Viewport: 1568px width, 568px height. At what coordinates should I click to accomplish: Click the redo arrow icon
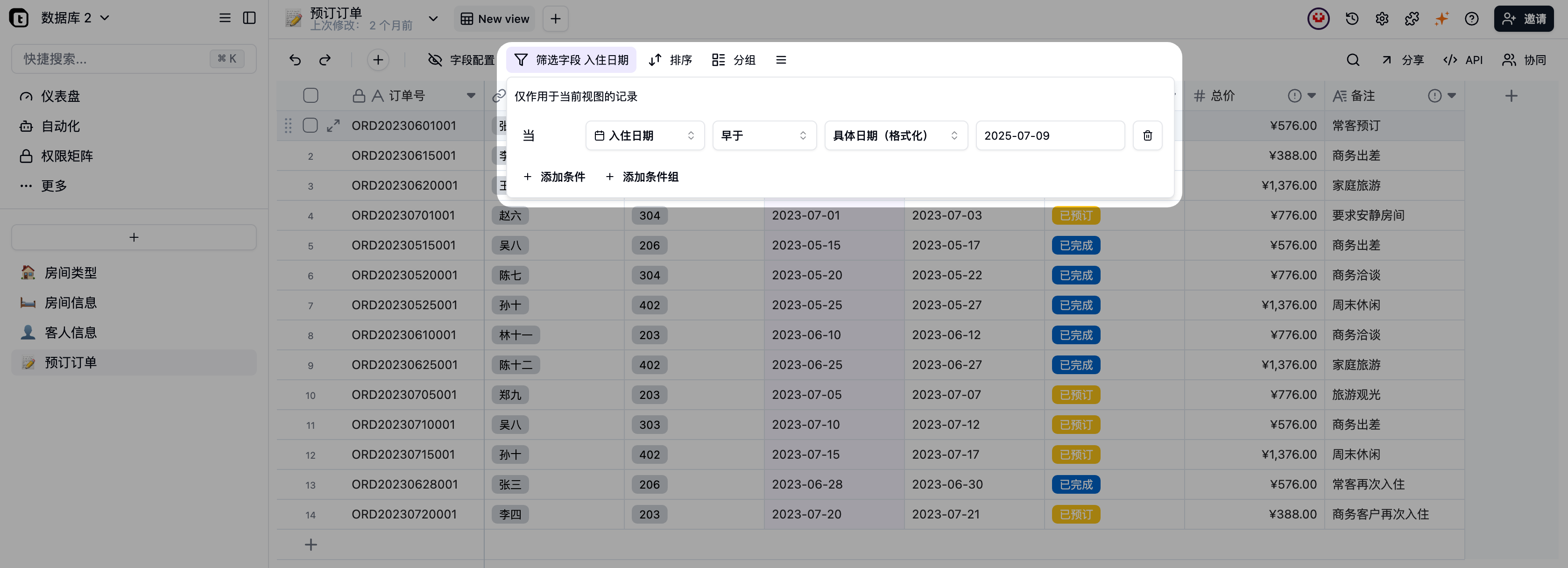[x=325, y=60]
